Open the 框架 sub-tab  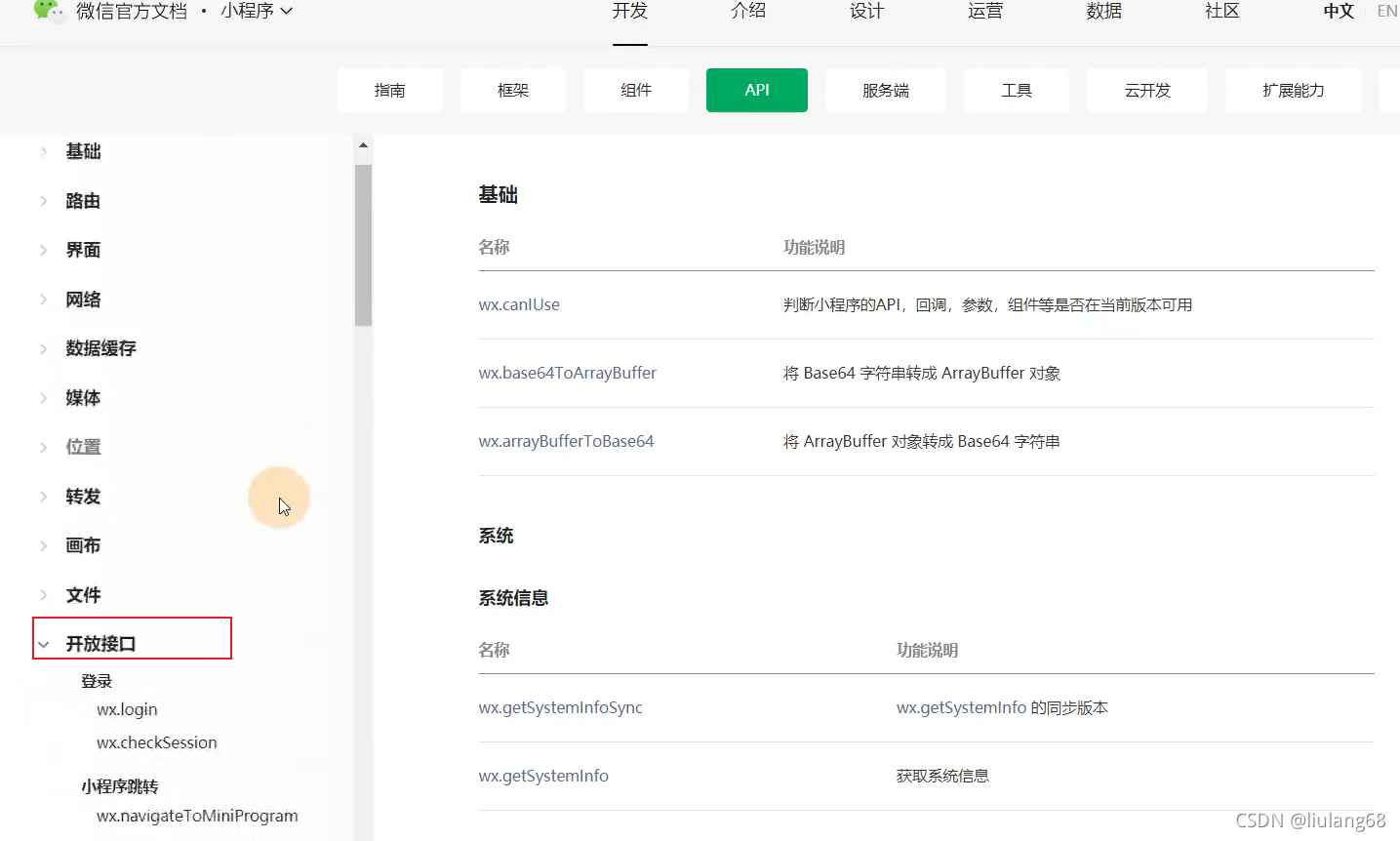click(x=513, y=90)
